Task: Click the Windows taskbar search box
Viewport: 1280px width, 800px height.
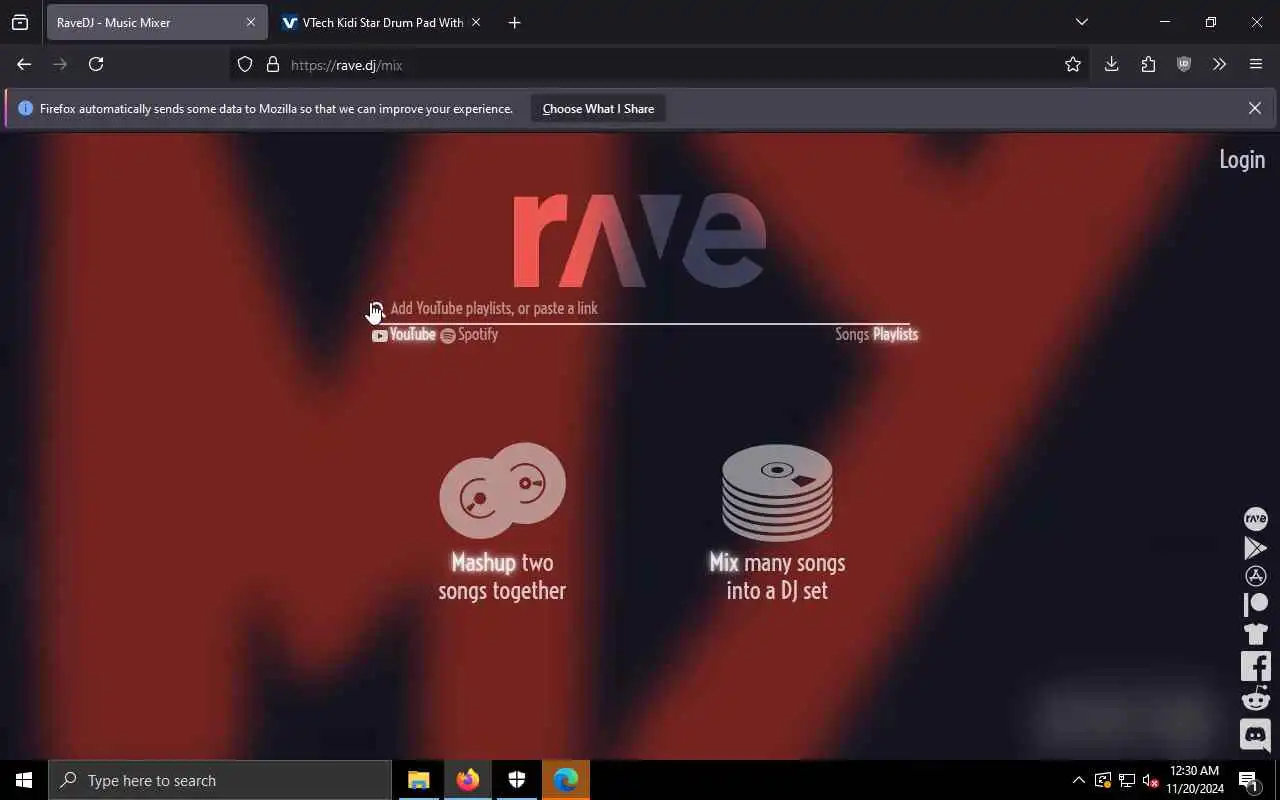Action: coord(220,780)
